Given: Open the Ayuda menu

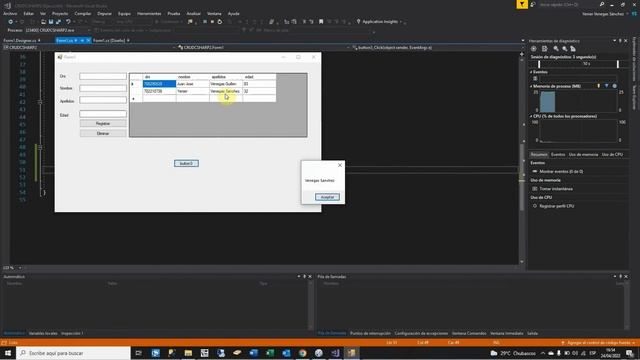Looking at the screenshot, I should (x=234, y=13).
